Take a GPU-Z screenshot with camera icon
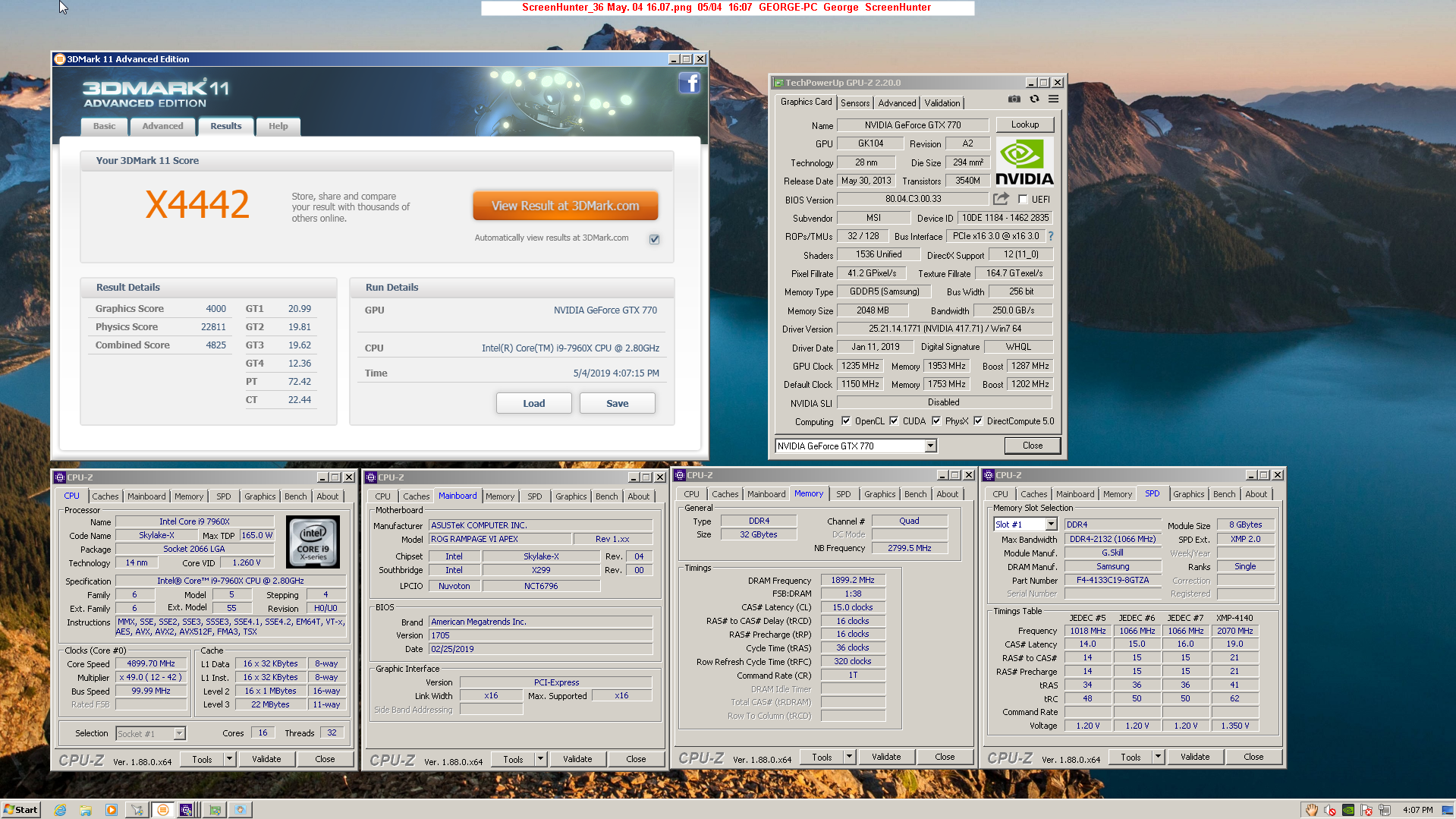 coord(1014,99)
